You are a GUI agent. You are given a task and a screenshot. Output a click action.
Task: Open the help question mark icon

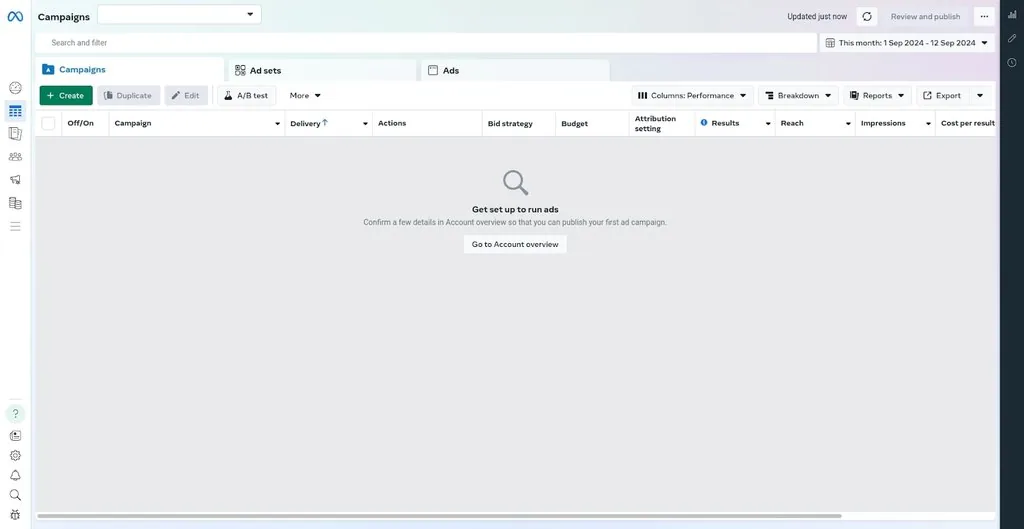coord(15,414)
